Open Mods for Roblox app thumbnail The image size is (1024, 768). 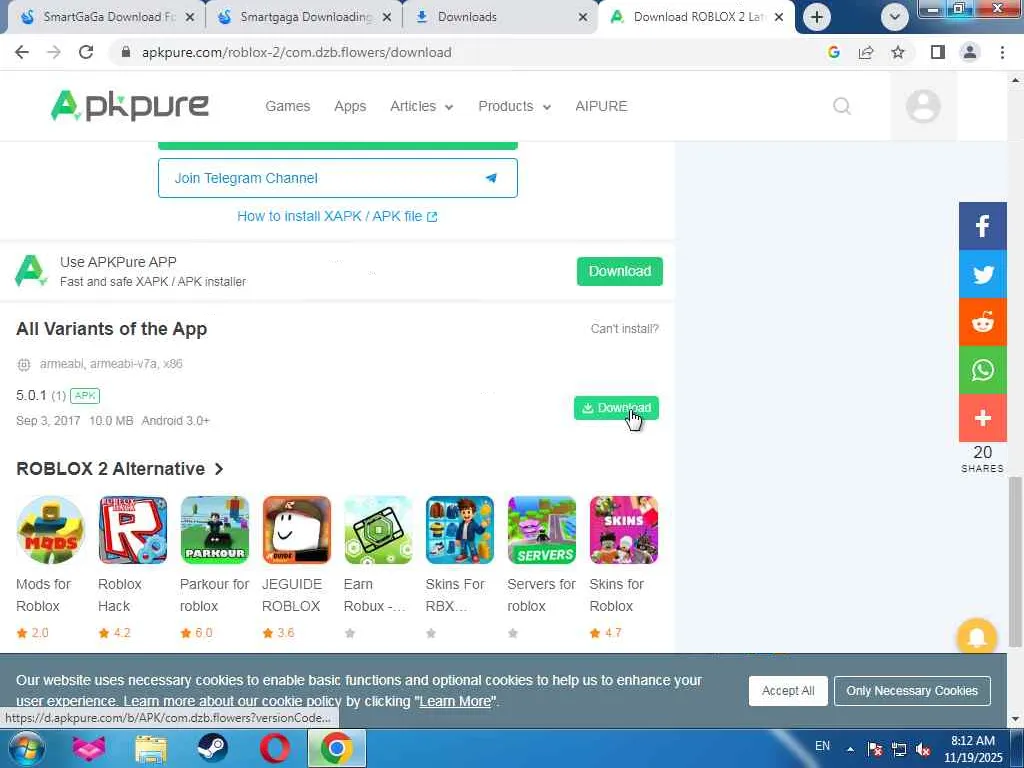51,530
